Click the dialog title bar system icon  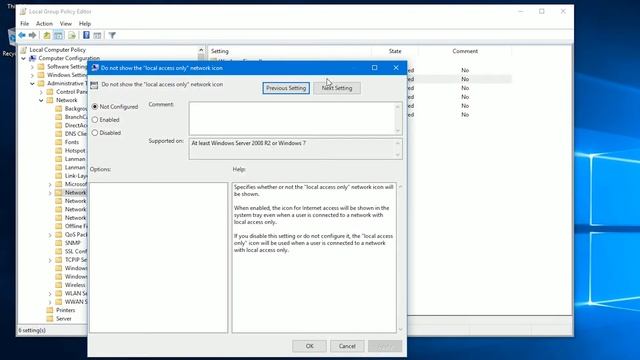pyautogui.click(x=95, y=68)
